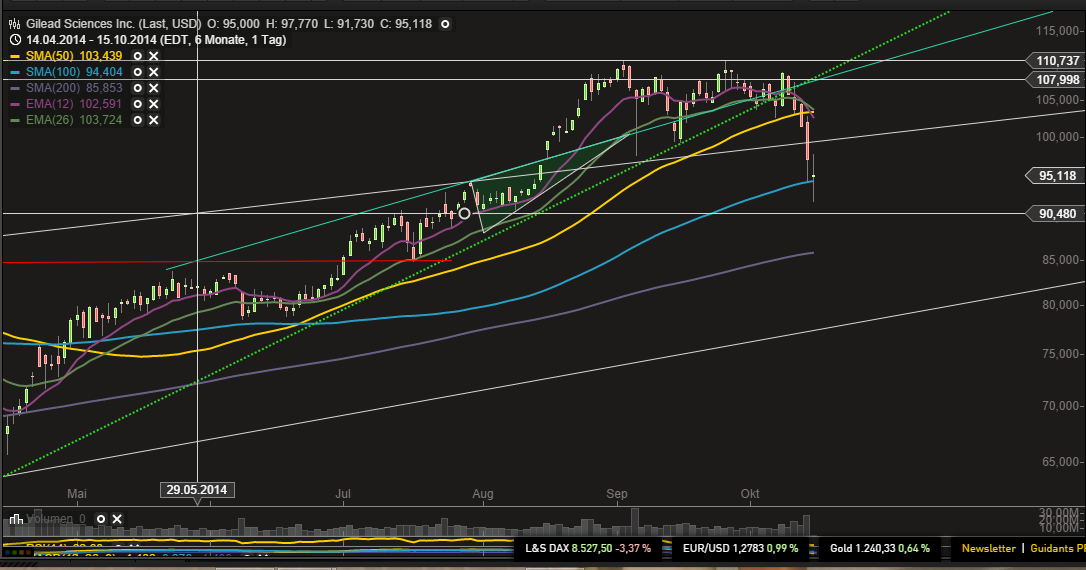Close the Volumen panel with X
Viewport: 1086px width, 570px height.
[x=117, y=519]
